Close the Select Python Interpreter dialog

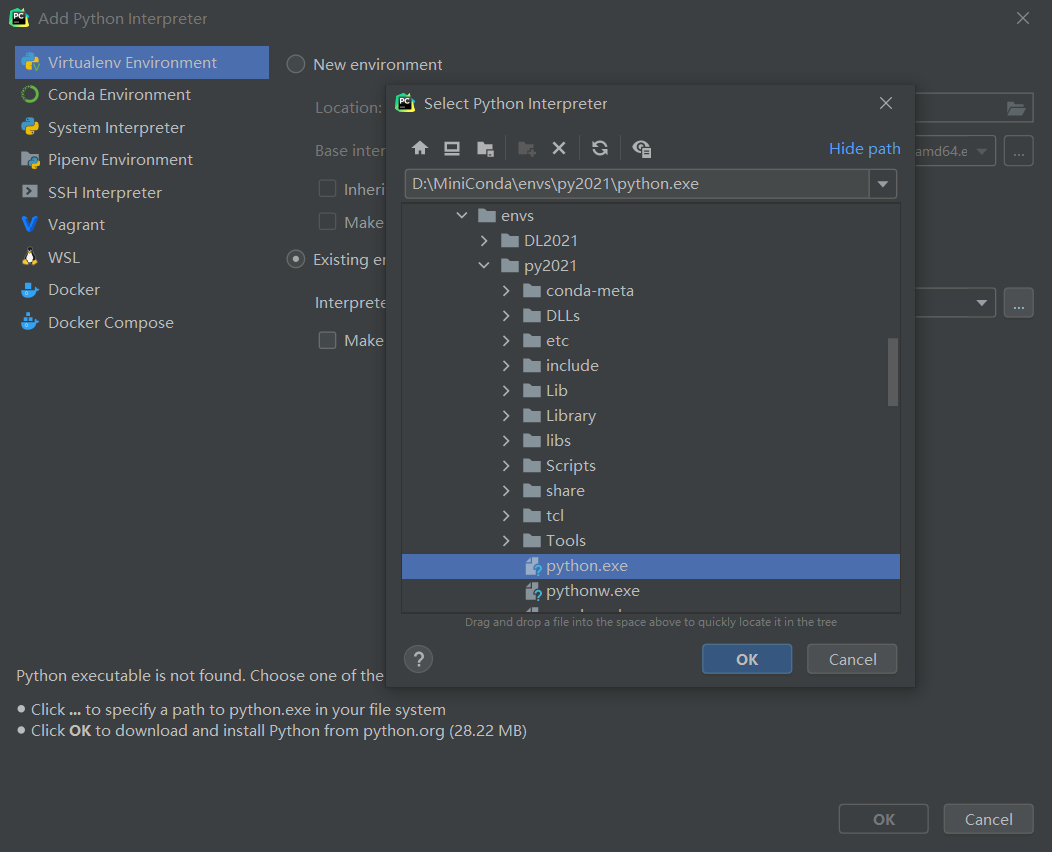coord(886,103)
